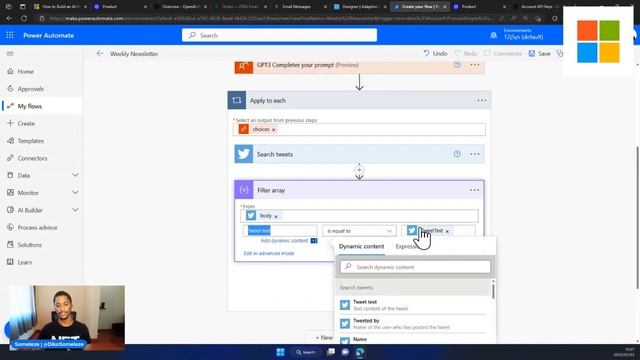Image resolution: width=640 pixels, height=360 pixels.
Task: Open Create in sidebar
Action: (26, 123)
